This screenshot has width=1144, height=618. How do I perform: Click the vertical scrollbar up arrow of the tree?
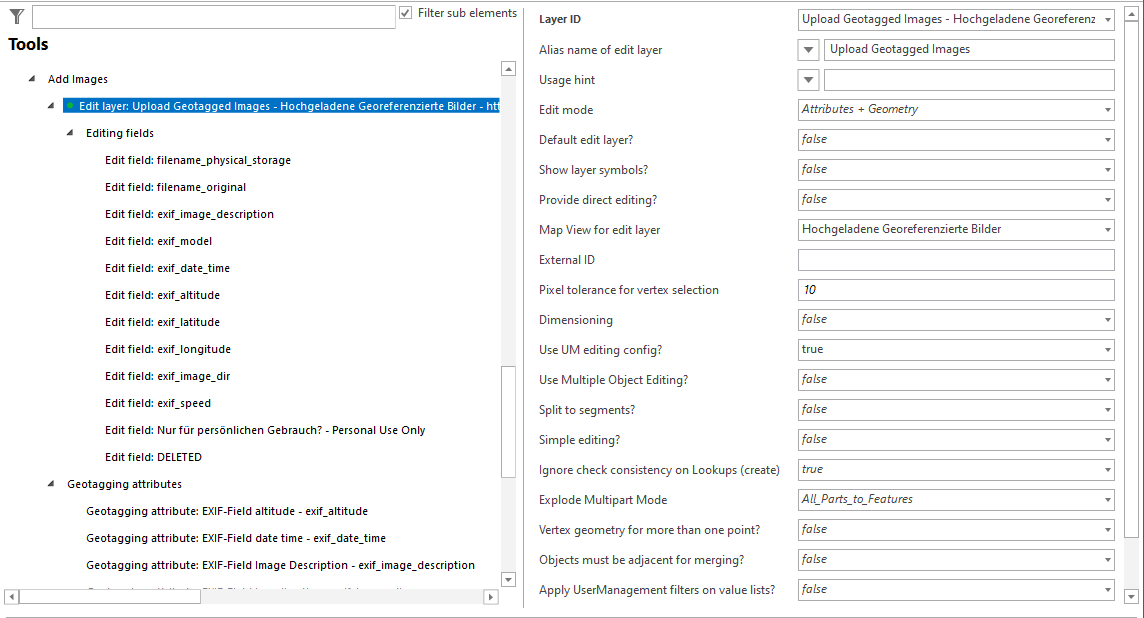click(x=508, y=69)
